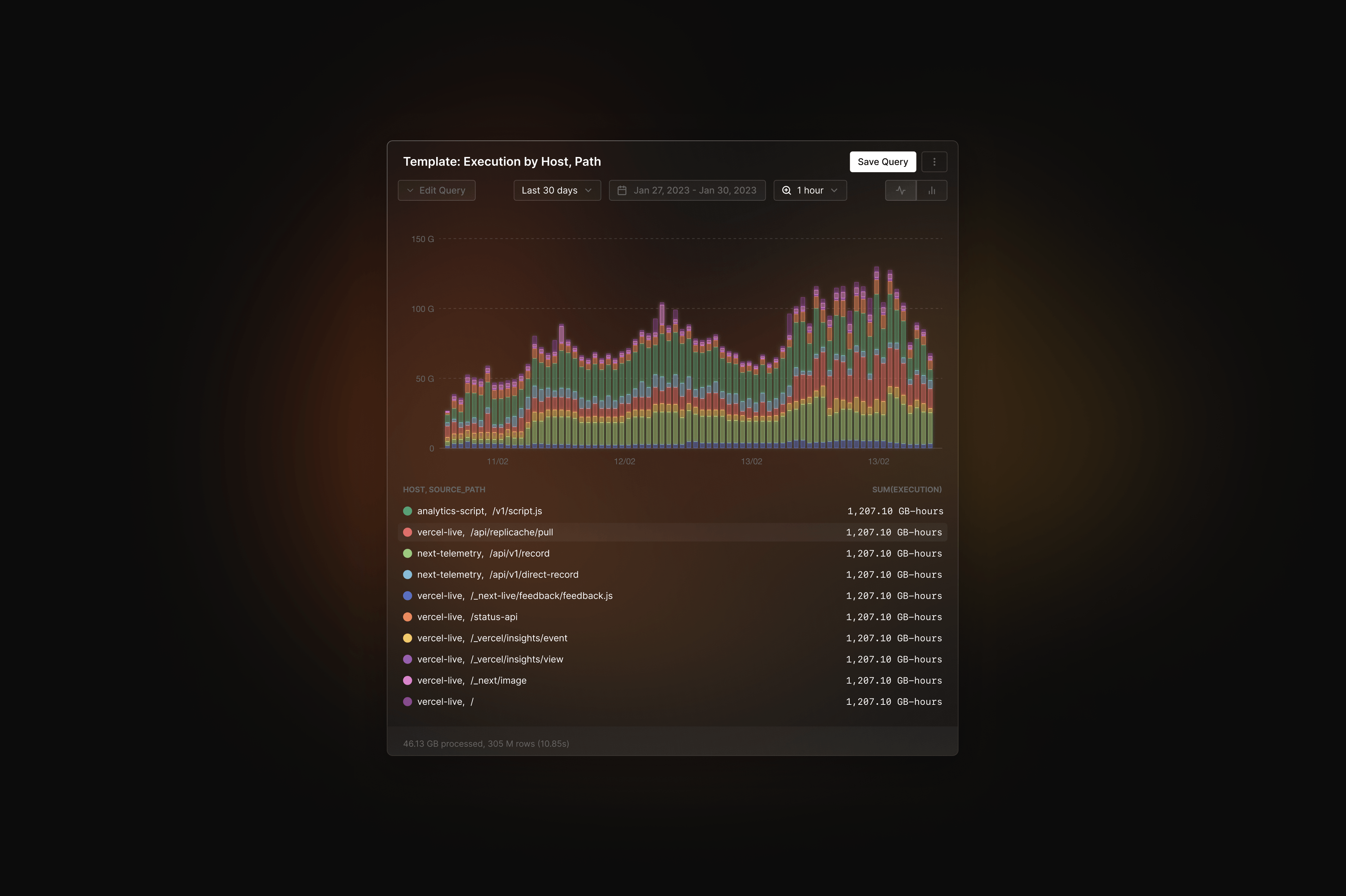The image size is (1346, 896).
Task: Click the three-dot more options icon
Action: point(934,162)
